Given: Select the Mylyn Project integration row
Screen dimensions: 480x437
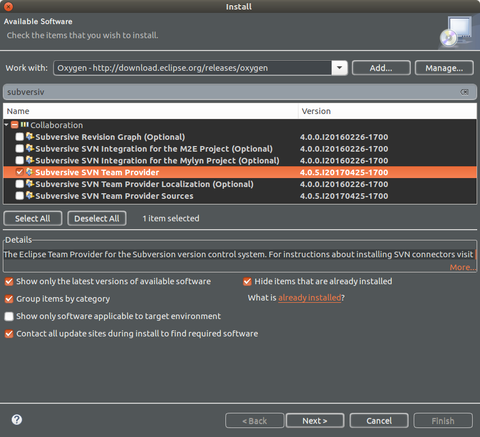Looking at the screenshot, I should 240,160.
